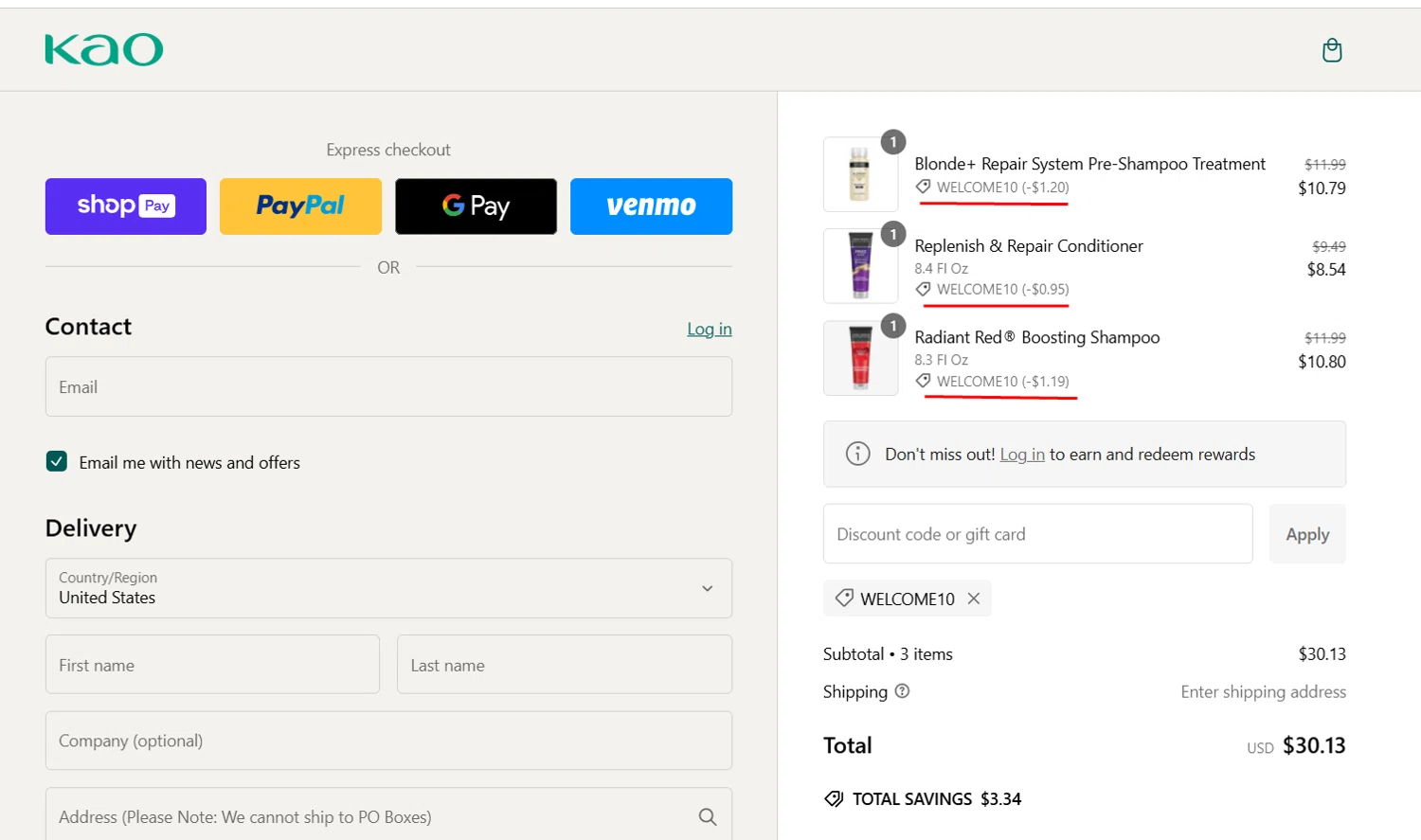1421x840 pixels.
Task: Open the shopping bag cart icon
Action: pyautogui.click(x=1332, y=50)
